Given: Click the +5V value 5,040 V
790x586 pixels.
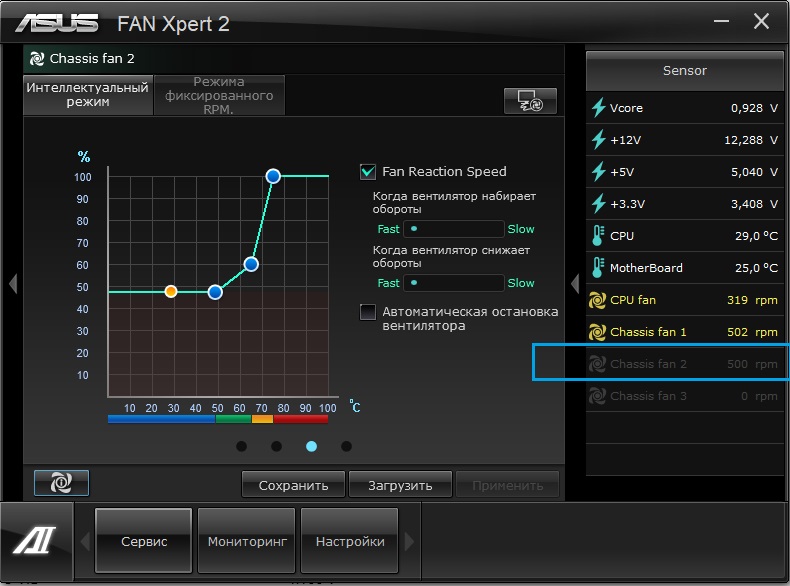Looking at the screenshot, I should click(754, 172).
